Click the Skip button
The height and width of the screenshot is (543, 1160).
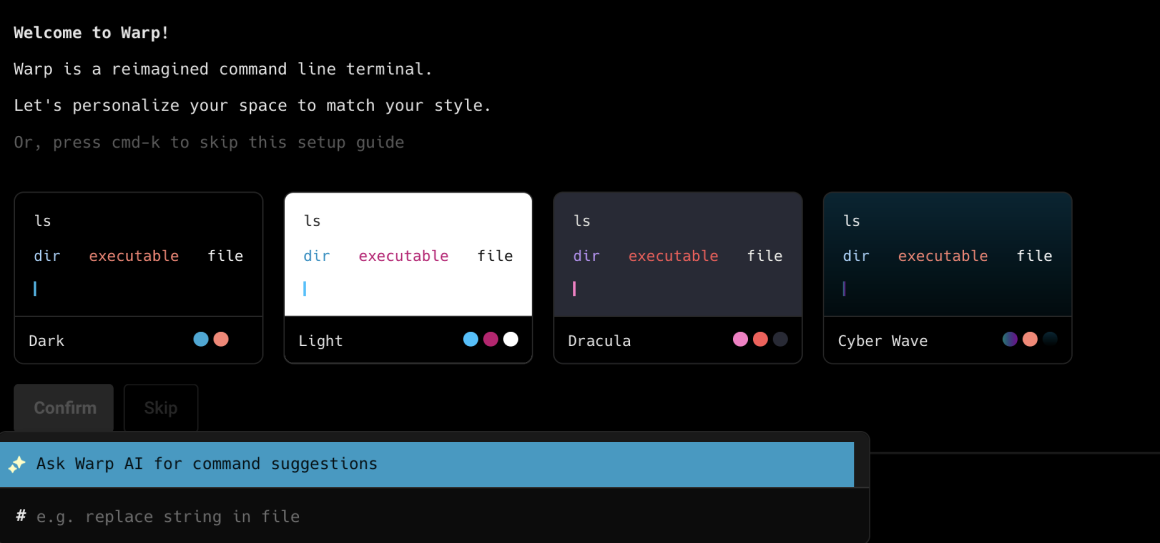(x=160, y=408)
